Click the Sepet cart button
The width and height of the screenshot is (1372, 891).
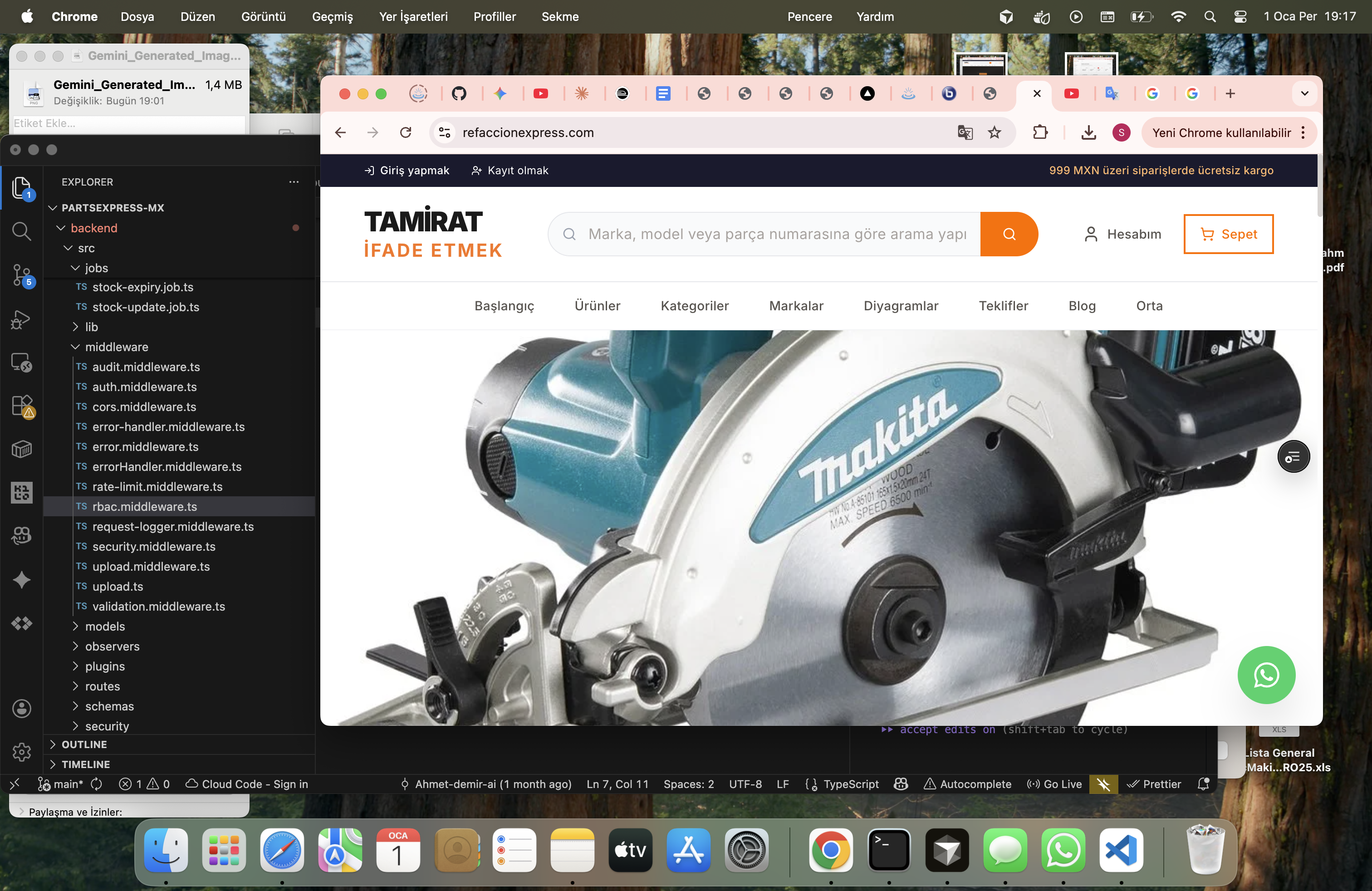[x=1228, y=234]
